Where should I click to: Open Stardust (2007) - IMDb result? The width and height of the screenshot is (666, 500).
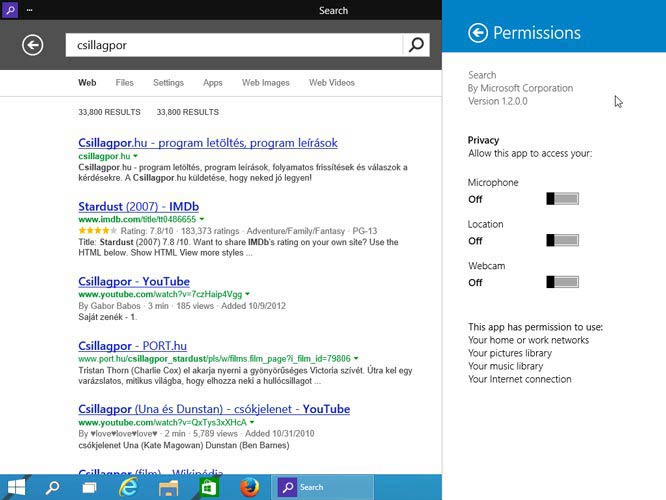pyautogui.click(x=138, y=206)
